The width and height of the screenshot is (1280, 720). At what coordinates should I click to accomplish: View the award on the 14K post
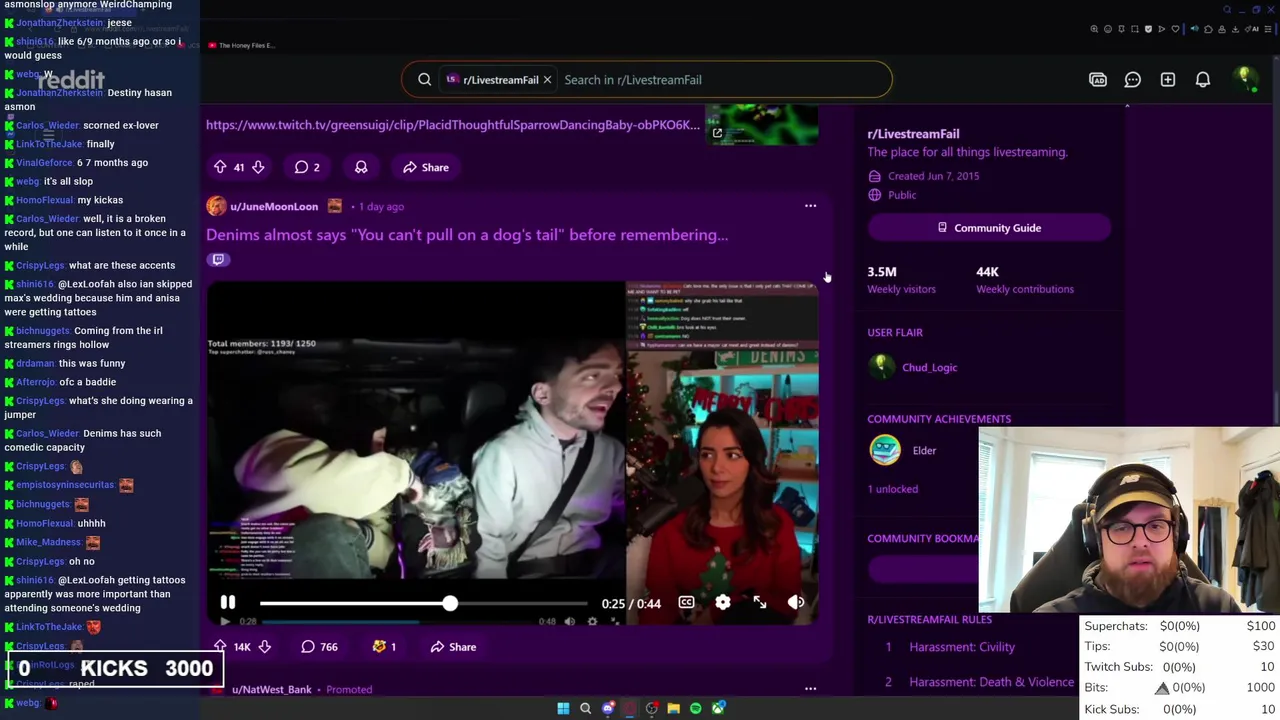[x=384, y=647]
